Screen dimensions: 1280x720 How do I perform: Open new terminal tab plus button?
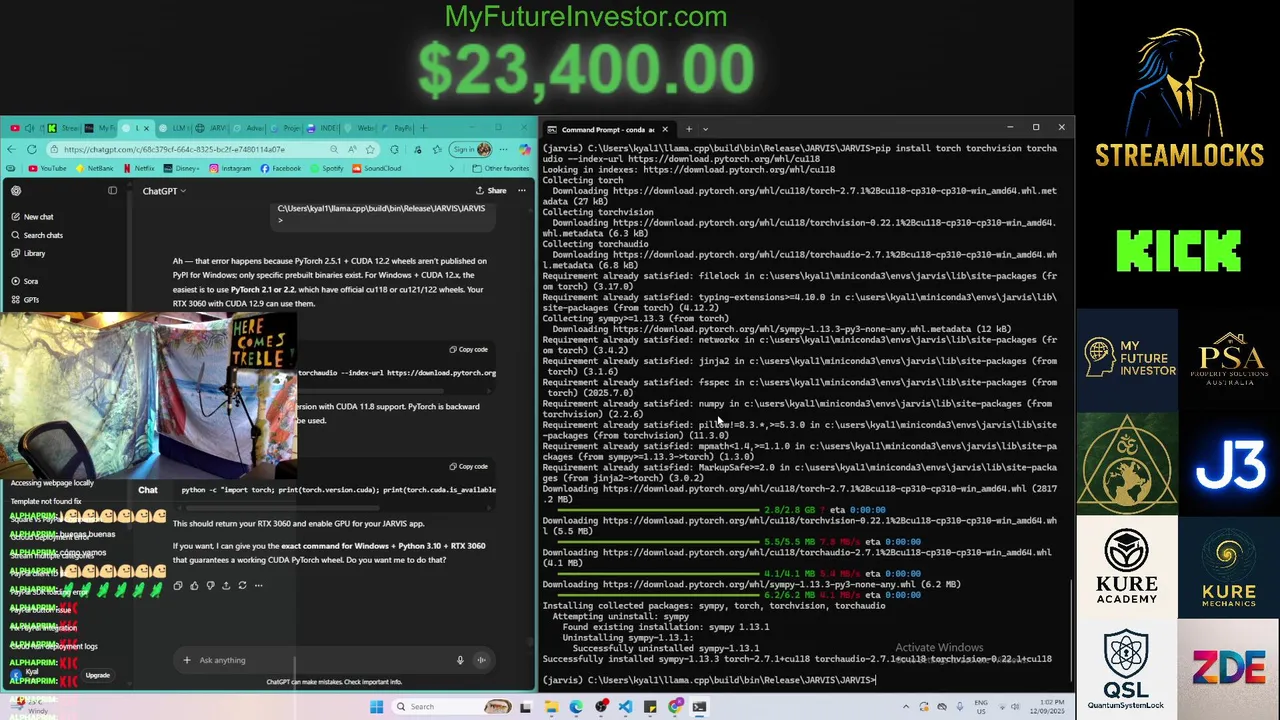click(688, 129)
